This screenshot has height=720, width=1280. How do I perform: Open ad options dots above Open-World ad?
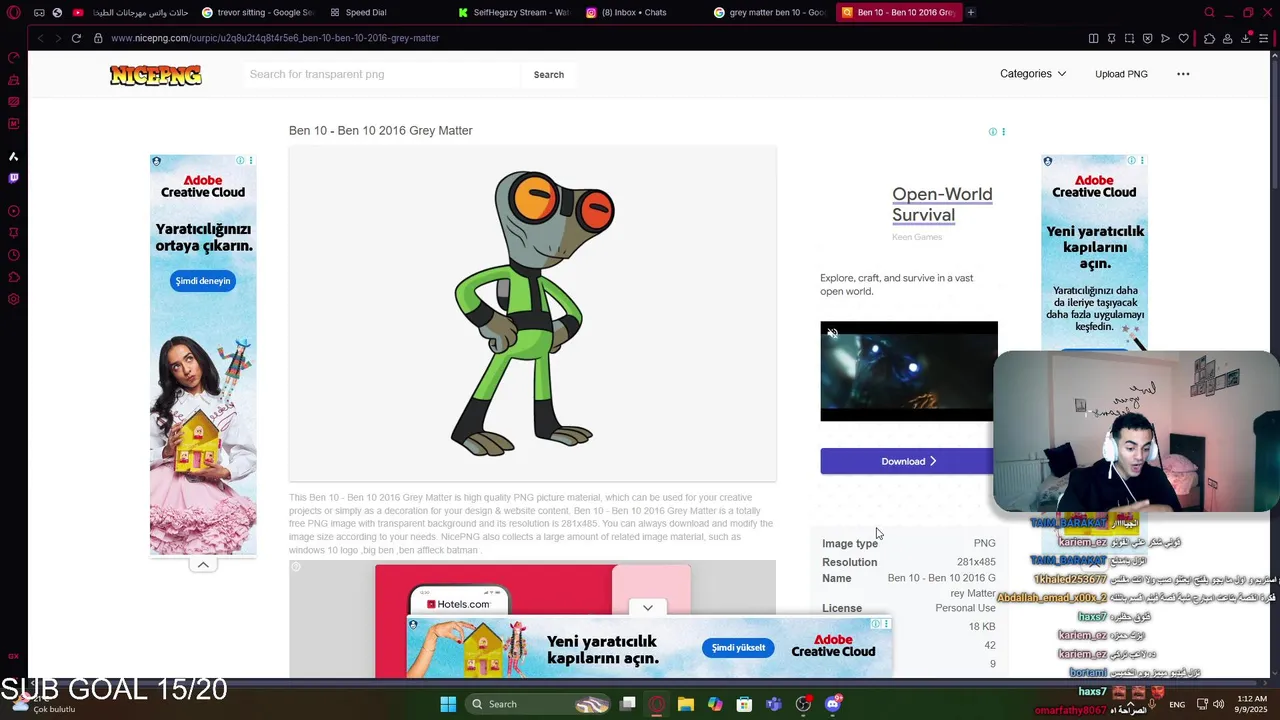click(x=1003, y=132)
